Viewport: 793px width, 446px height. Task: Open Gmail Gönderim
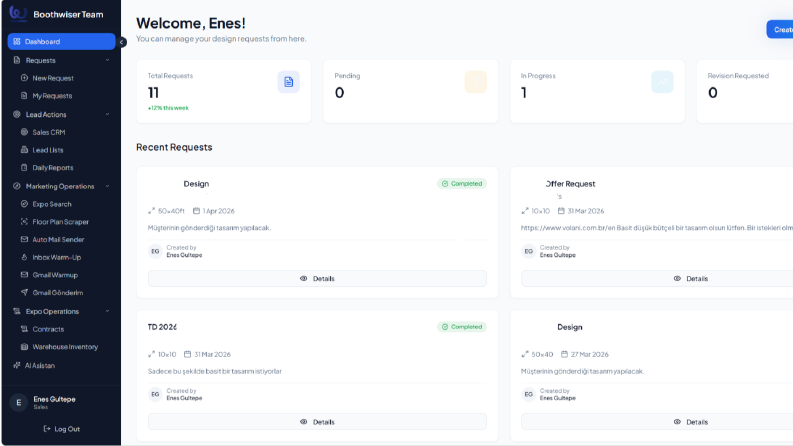pos(58,292)
